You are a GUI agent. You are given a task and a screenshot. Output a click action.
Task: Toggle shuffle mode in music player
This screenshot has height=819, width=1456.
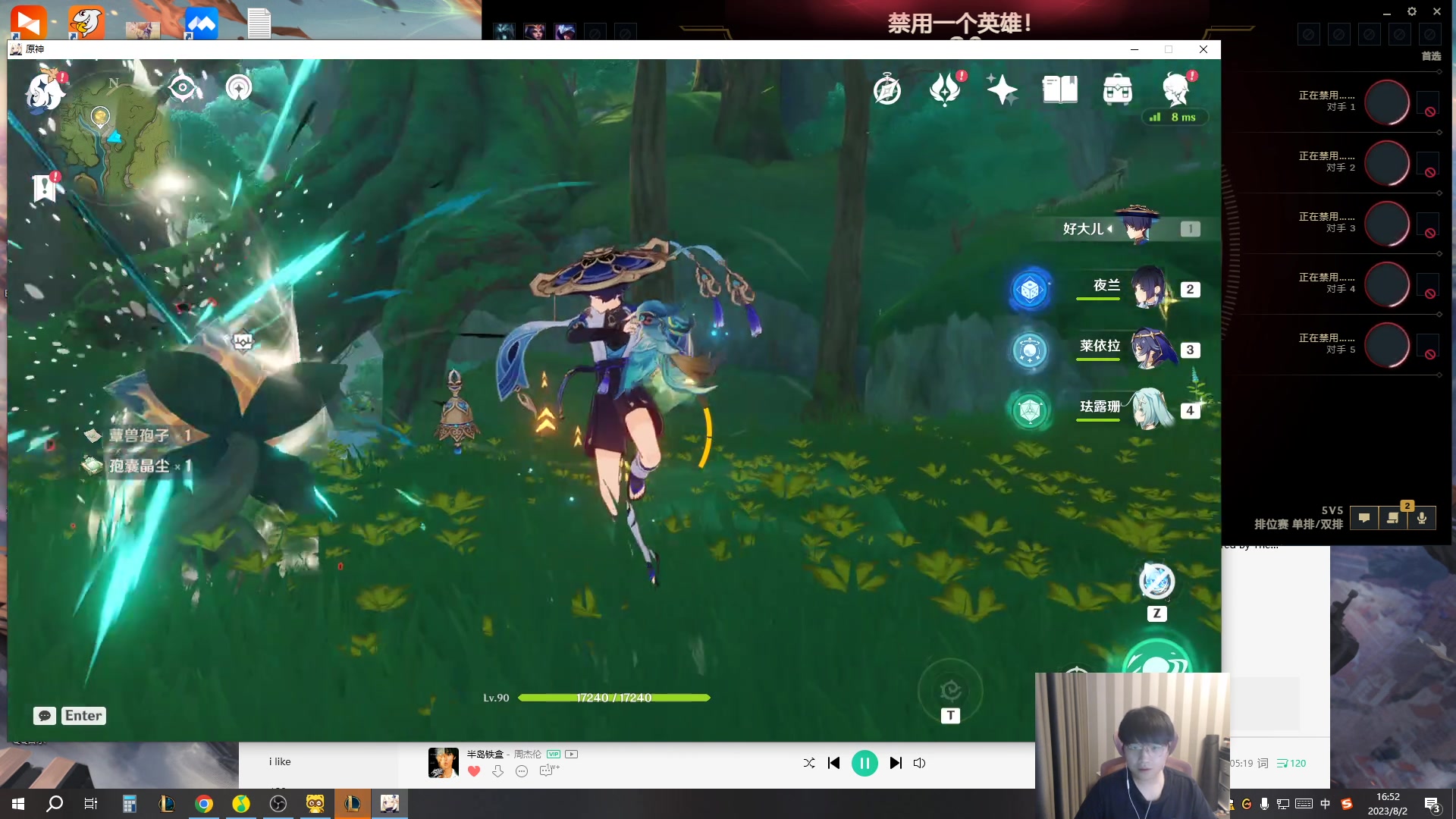pos(809,763)
